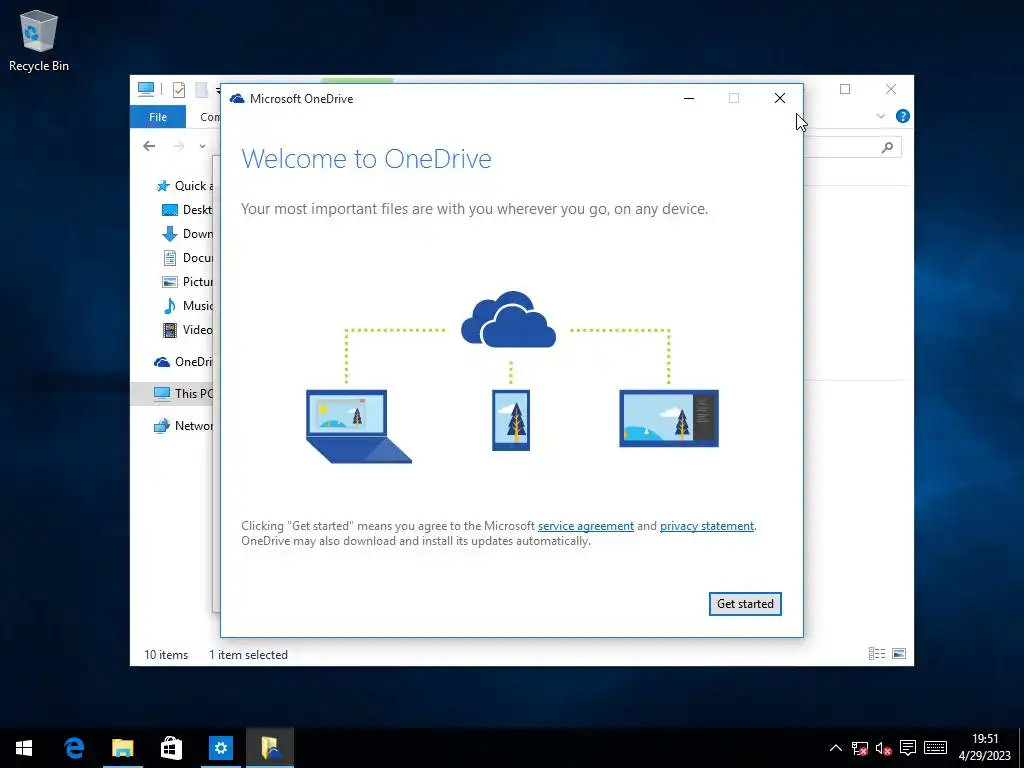The image size is (1024, 768).
Task: Minimize the Microsoft OneDrive dialog
Action: coord(689,98)
